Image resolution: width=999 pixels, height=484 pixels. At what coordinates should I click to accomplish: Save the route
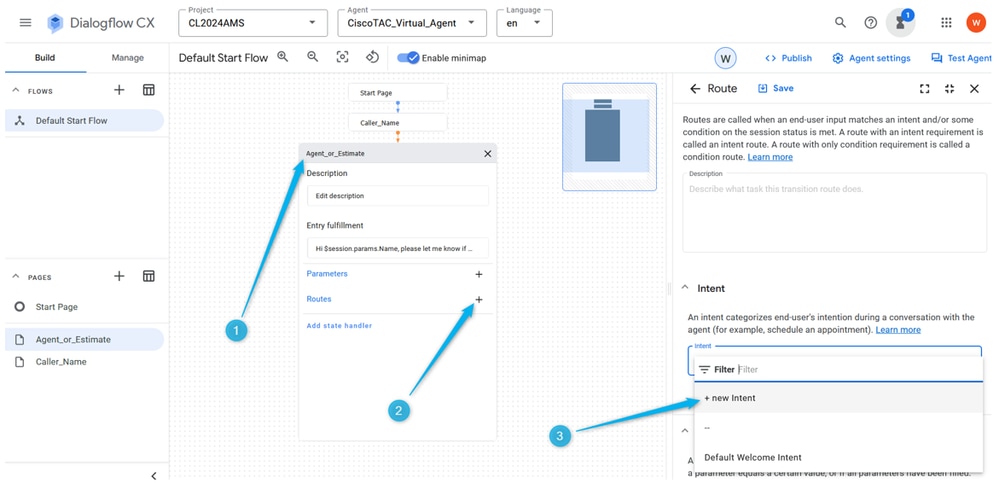(x=775, y=89)
